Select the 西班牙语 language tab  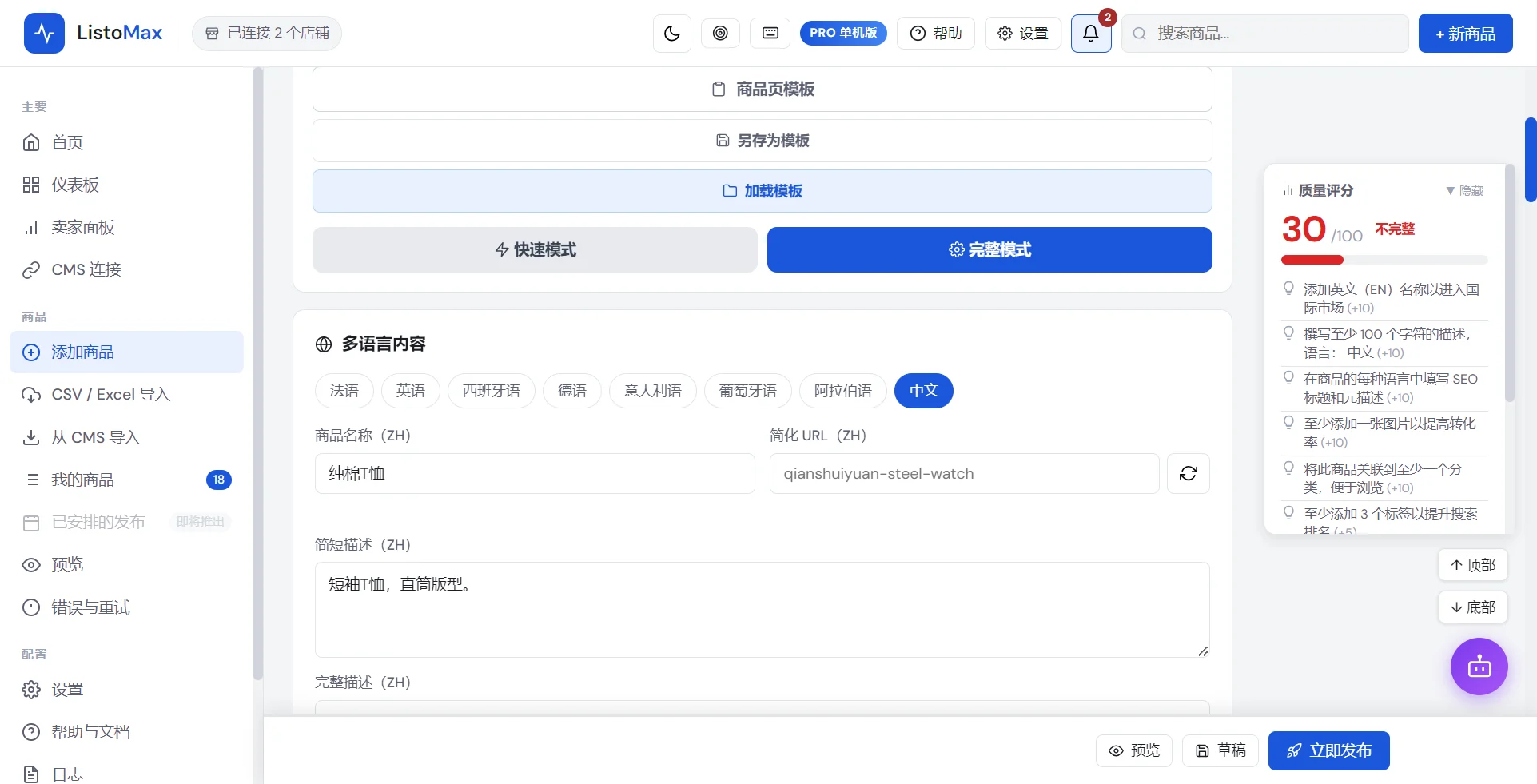(492, 391)
